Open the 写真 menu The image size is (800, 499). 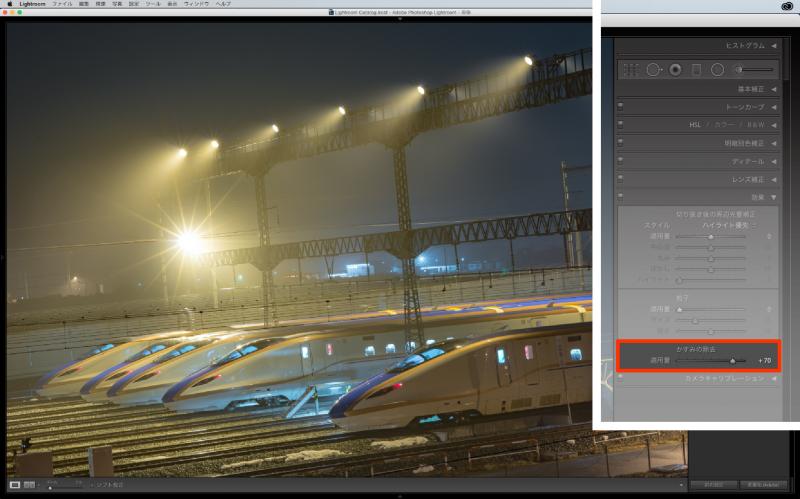(117, 4)
